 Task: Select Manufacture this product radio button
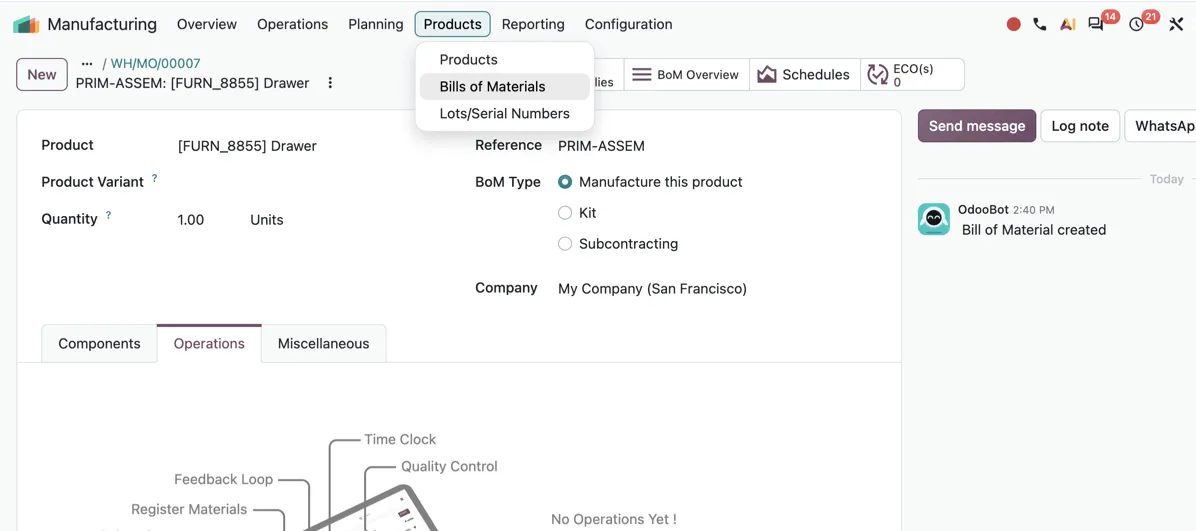(x=565, y=182)
